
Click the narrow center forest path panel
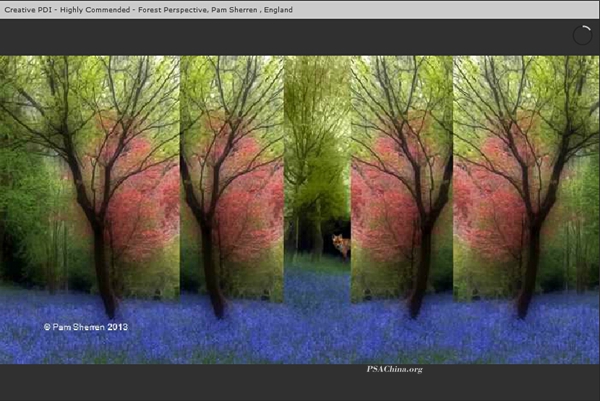(317, 180)
